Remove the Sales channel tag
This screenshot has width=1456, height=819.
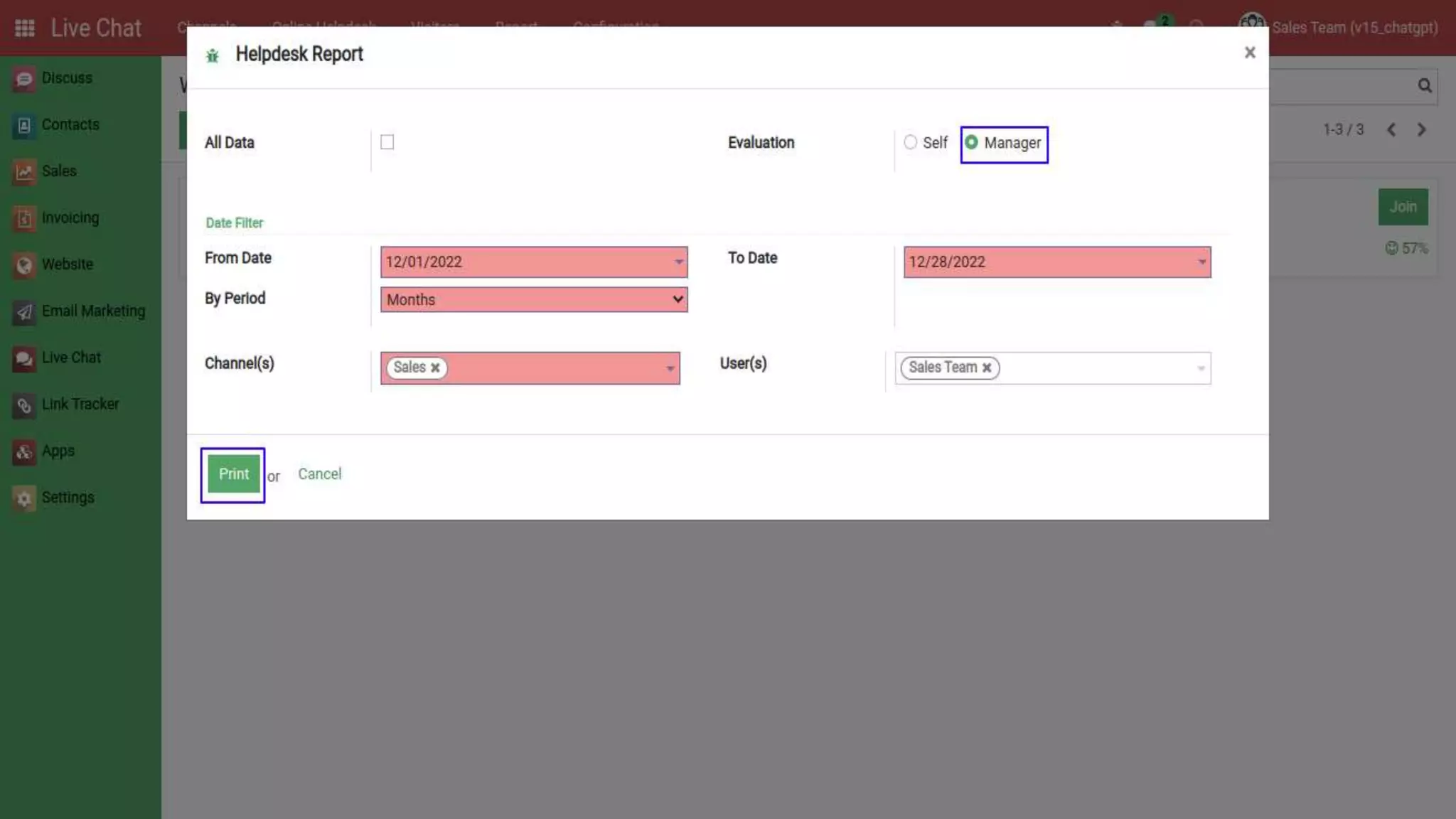(435, 368)
